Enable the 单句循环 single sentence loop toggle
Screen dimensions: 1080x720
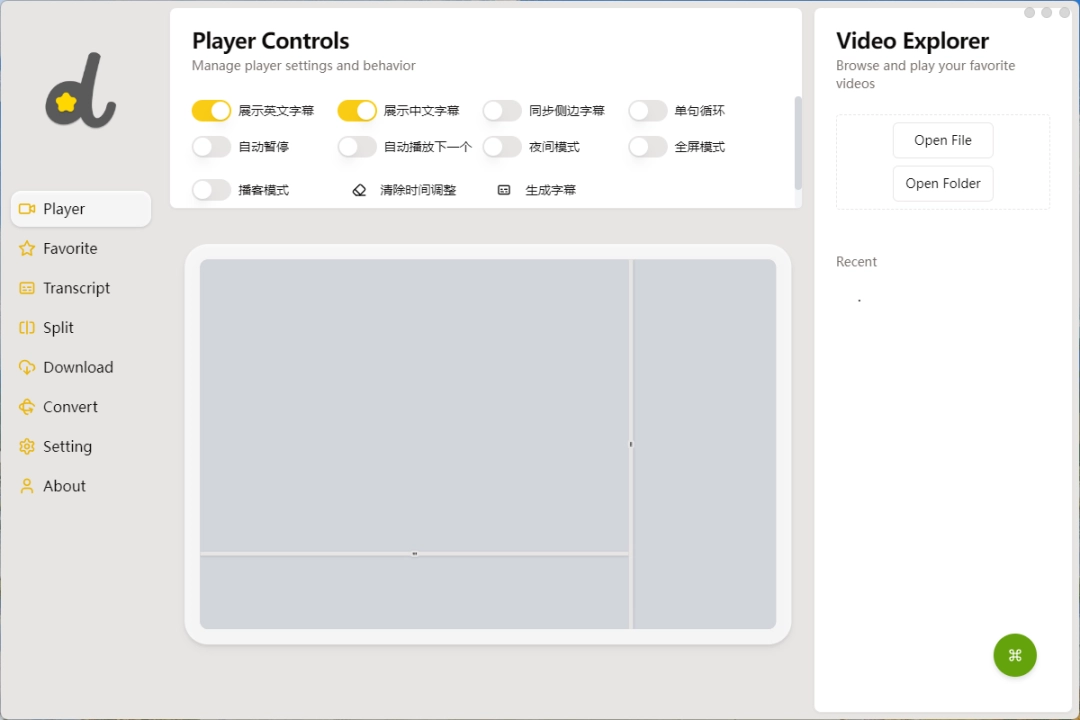point(648,110)
